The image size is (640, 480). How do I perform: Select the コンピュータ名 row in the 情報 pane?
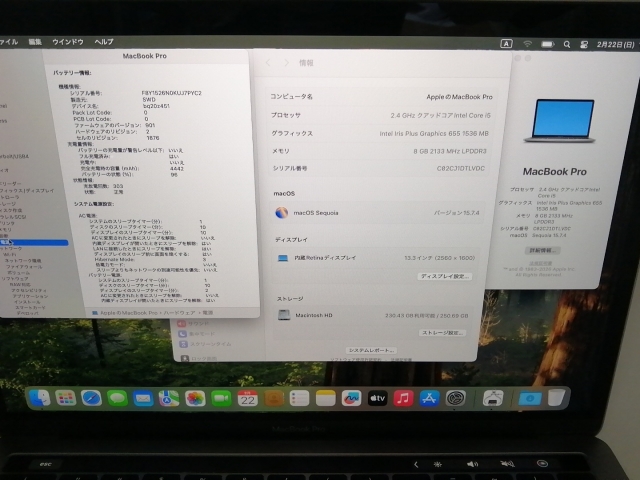click(x=382, y=97)
